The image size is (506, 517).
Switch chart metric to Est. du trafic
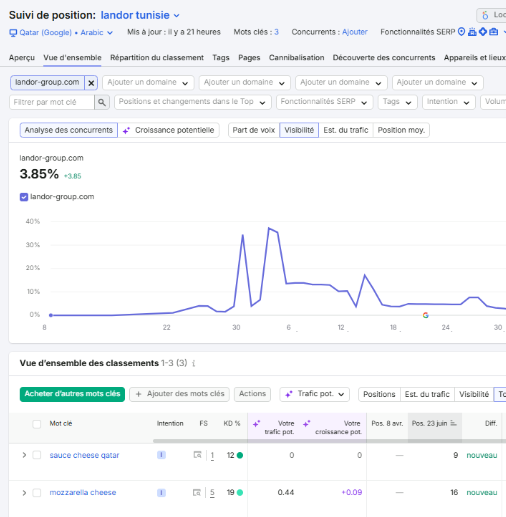pos(346,130)
